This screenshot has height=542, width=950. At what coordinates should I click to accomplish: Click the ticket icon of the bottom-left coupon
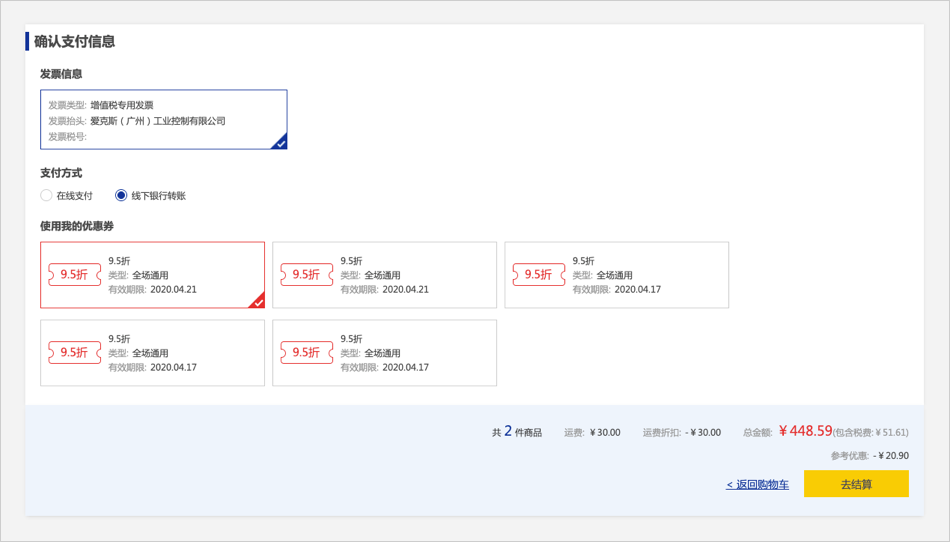pos(75,352)
